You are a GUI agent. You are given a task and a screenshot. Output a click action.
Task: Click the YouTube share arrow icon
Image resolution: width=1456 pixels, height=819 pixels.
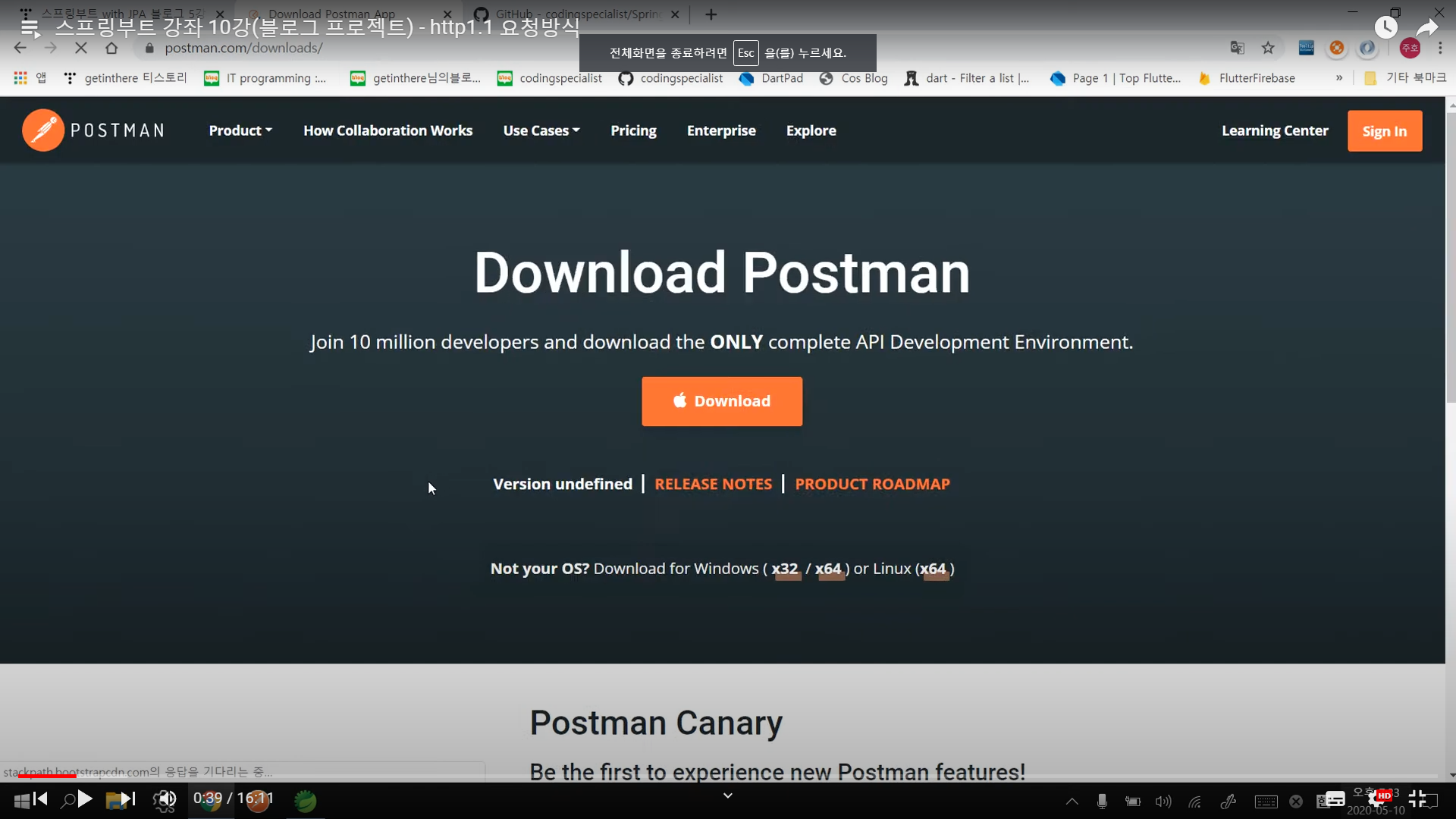tap(1427, 28)
